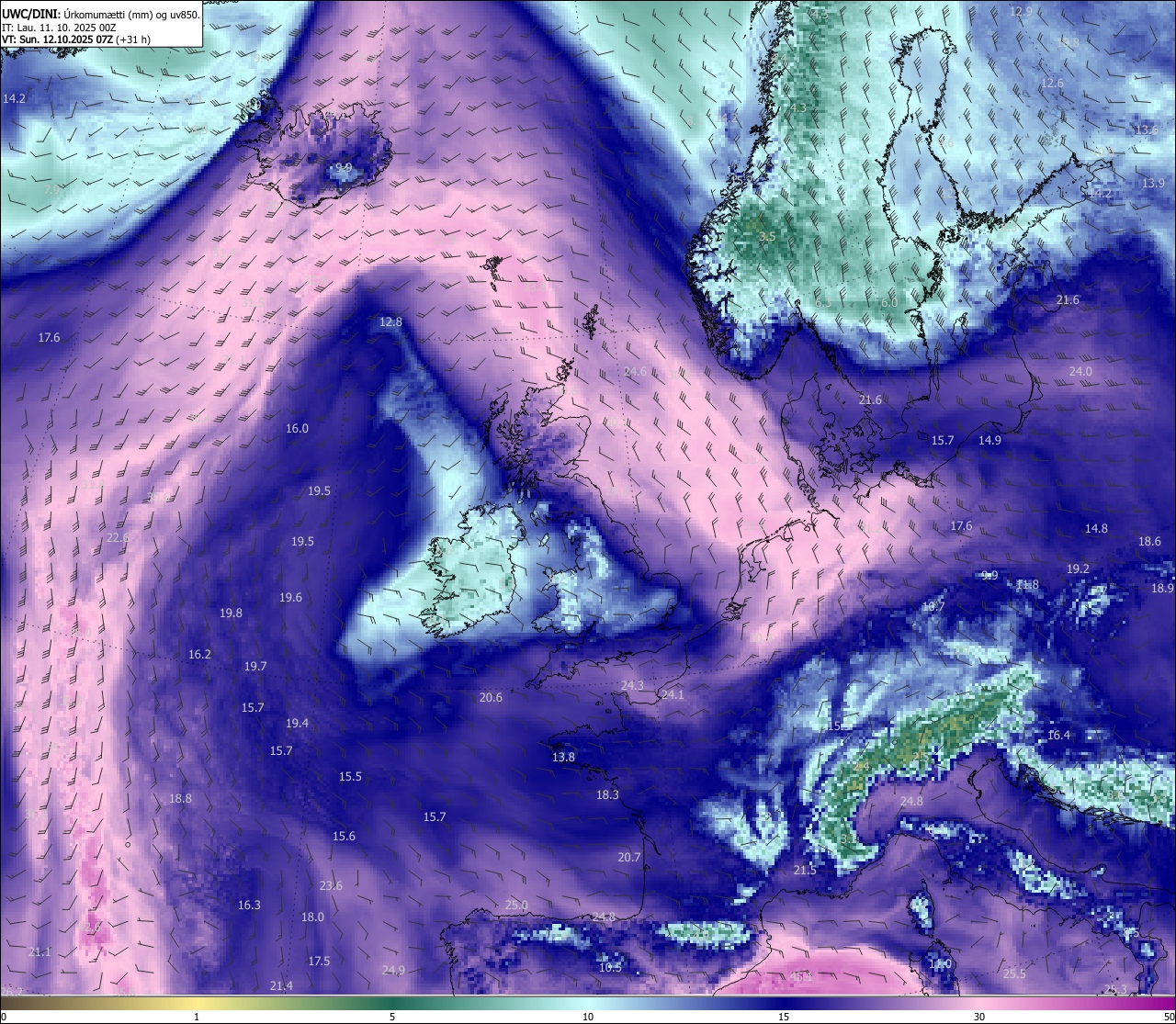1176x1024 pixels.
Task: Click the 12.6 value at upper right
Action: pyautogui.click(x=1052, y=84)
